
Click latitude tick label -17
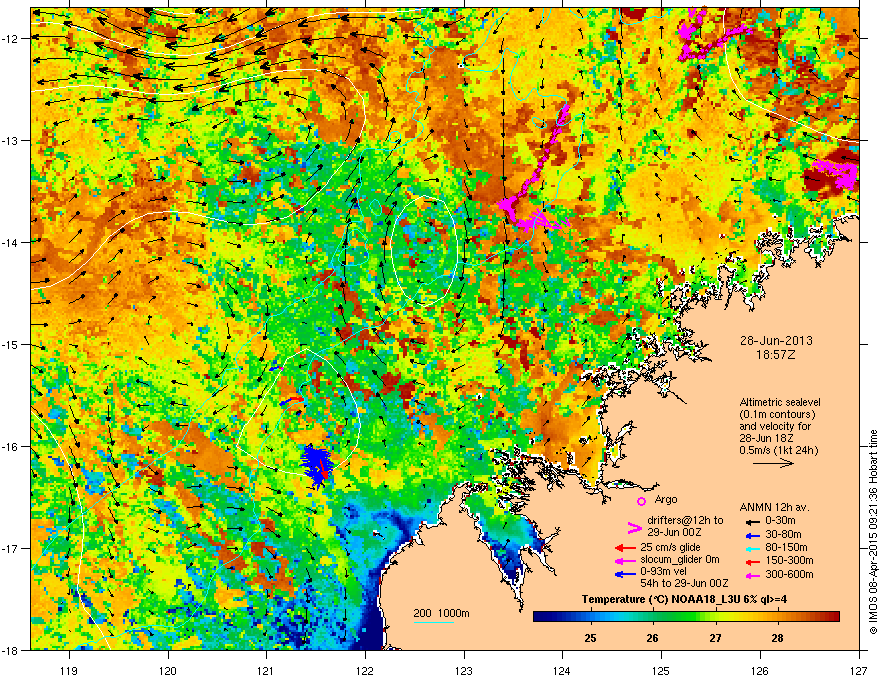pyautogui.click(x=11, y=549)
